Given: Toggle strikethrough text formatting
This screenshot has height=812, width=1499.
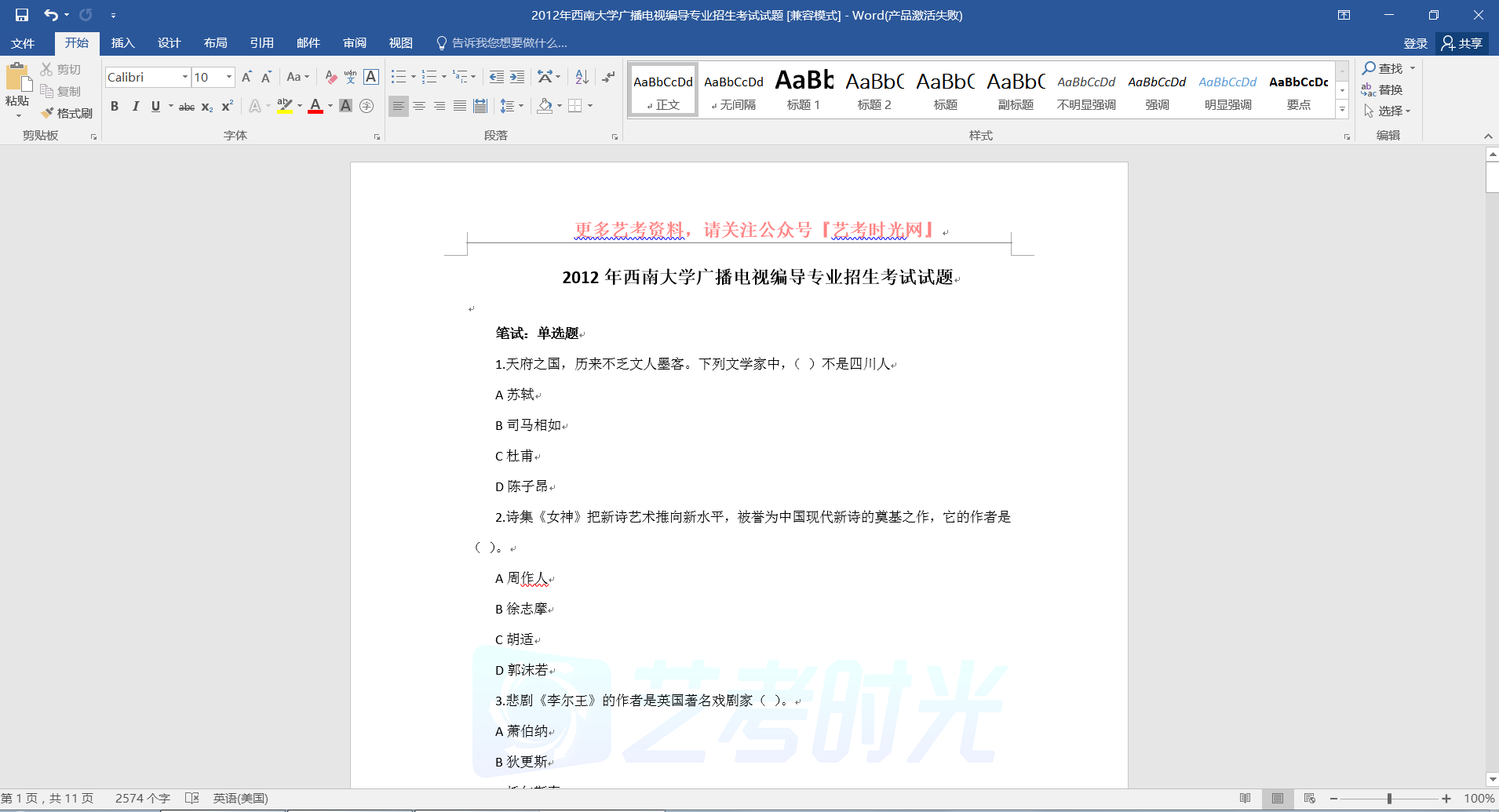Looking at the screenshot, I should tap(186, 107).
